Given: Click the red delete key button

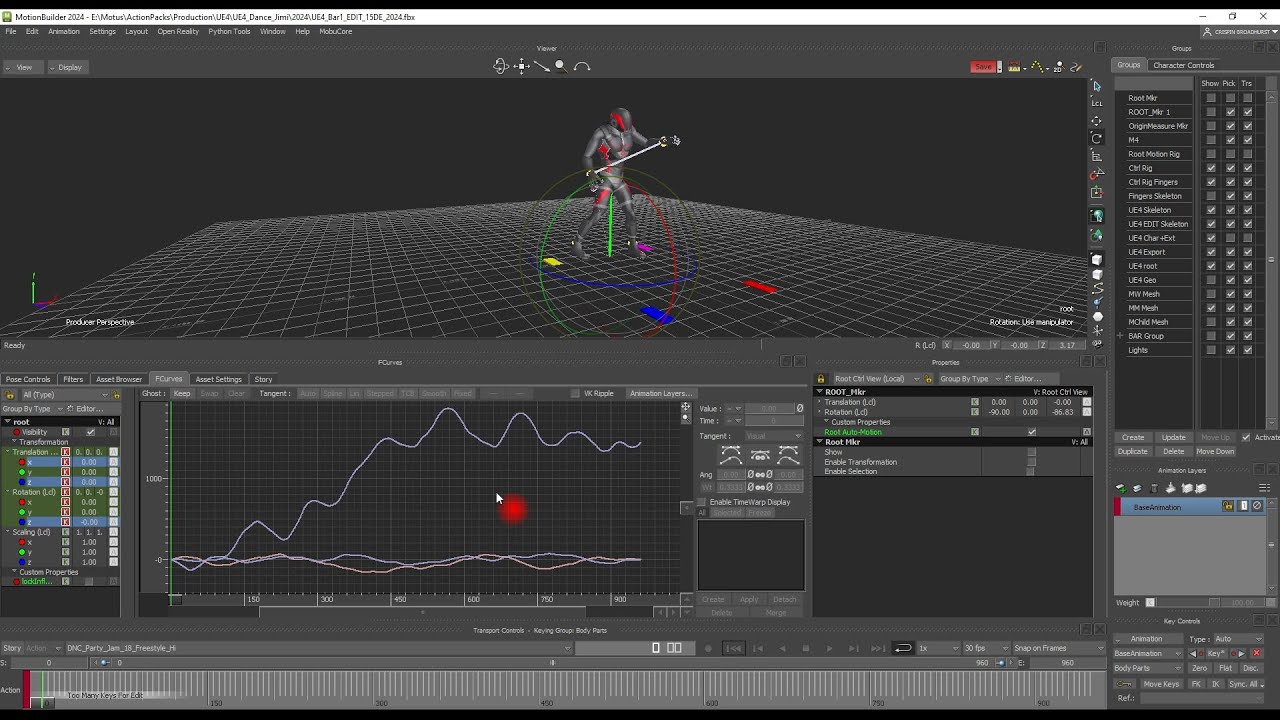Looking at the screenshot, I should click(x=1257, y=653).
